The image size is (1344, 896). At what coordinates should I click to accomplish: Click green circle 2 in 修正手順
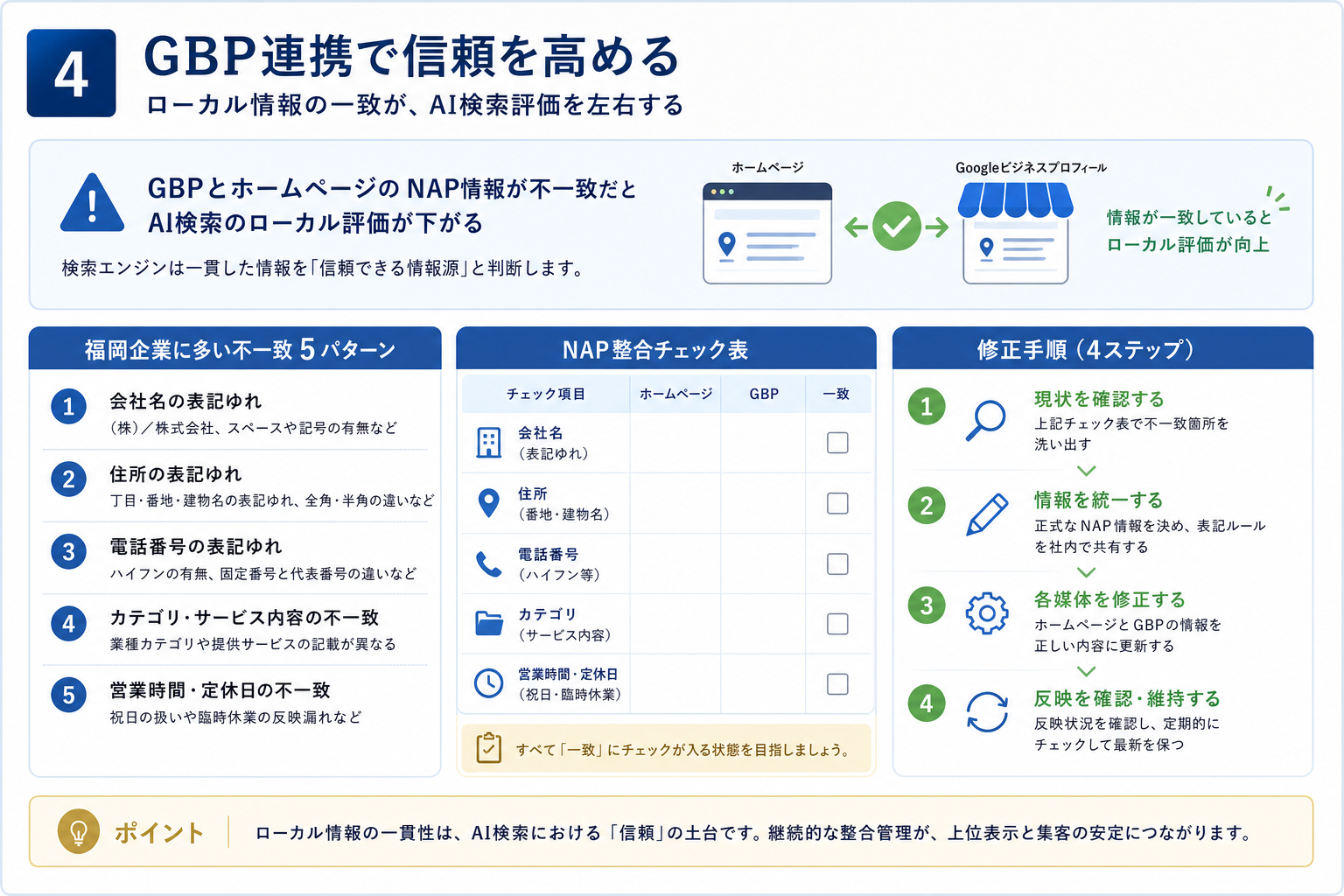[927, 507]
